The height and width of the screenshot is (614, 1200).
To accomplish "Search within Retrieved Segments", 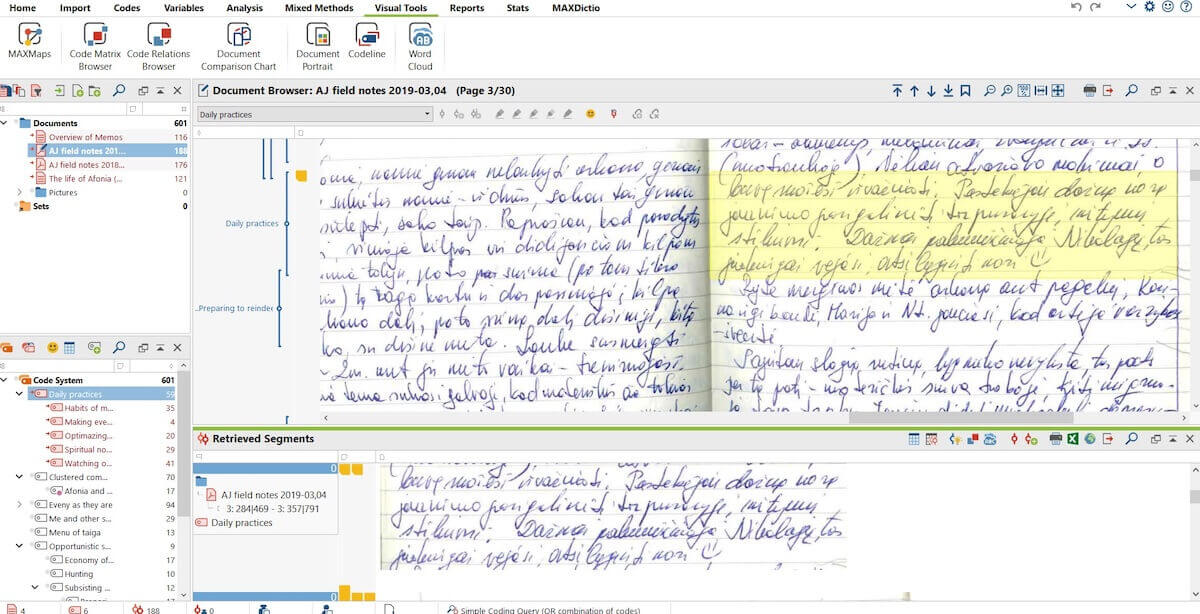I will (1131, 439).
